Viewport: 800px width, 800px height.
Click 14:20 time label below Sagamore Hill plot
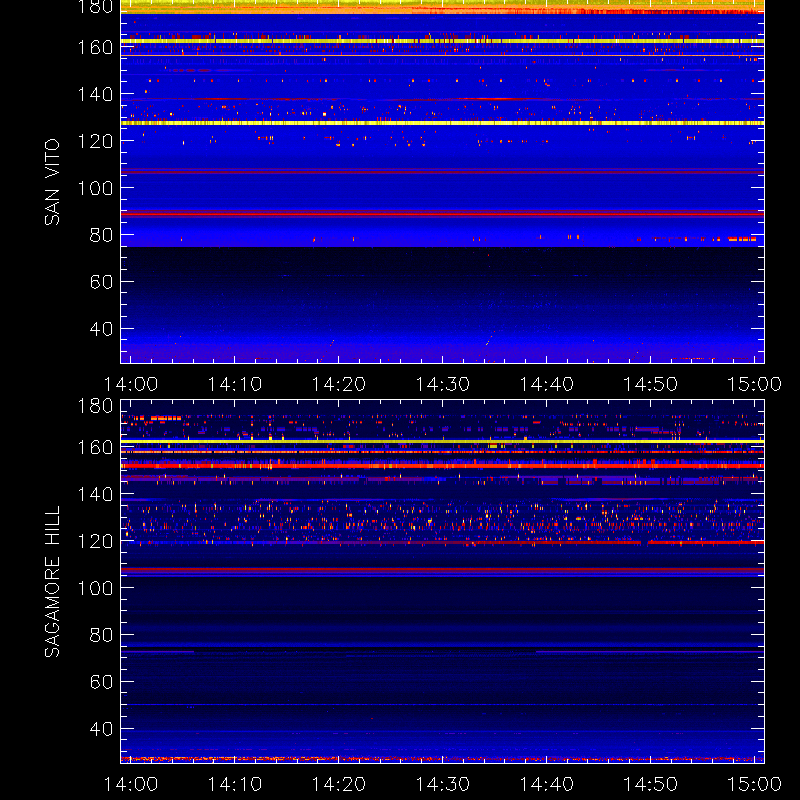339,784
